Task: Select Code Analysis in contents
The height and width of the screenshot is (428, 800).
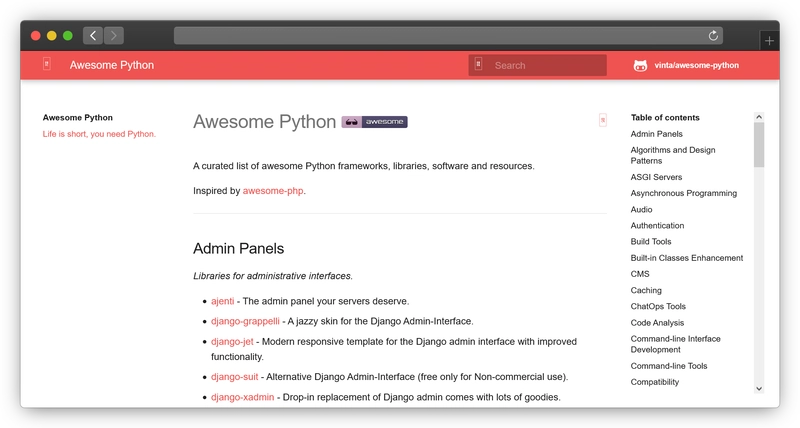Action: point(657,323)
